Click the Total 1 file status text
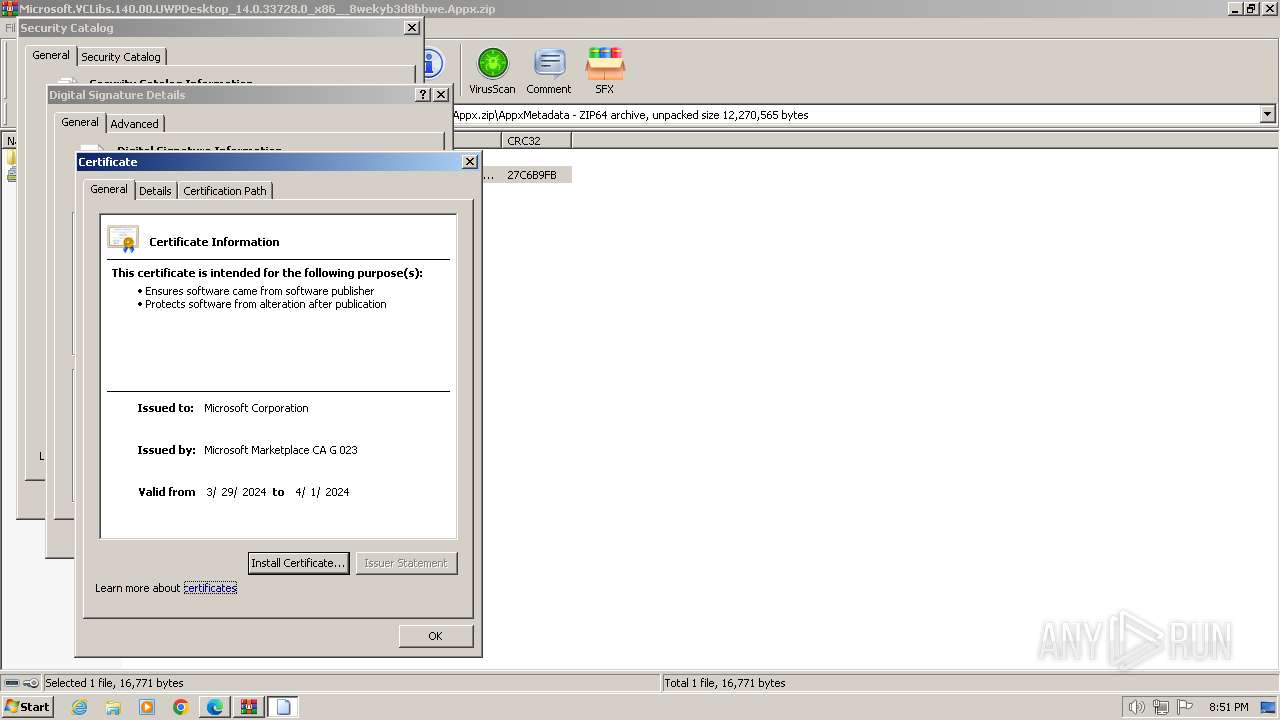The height and width of the screenshot is (720, 1280). [725, 683]
